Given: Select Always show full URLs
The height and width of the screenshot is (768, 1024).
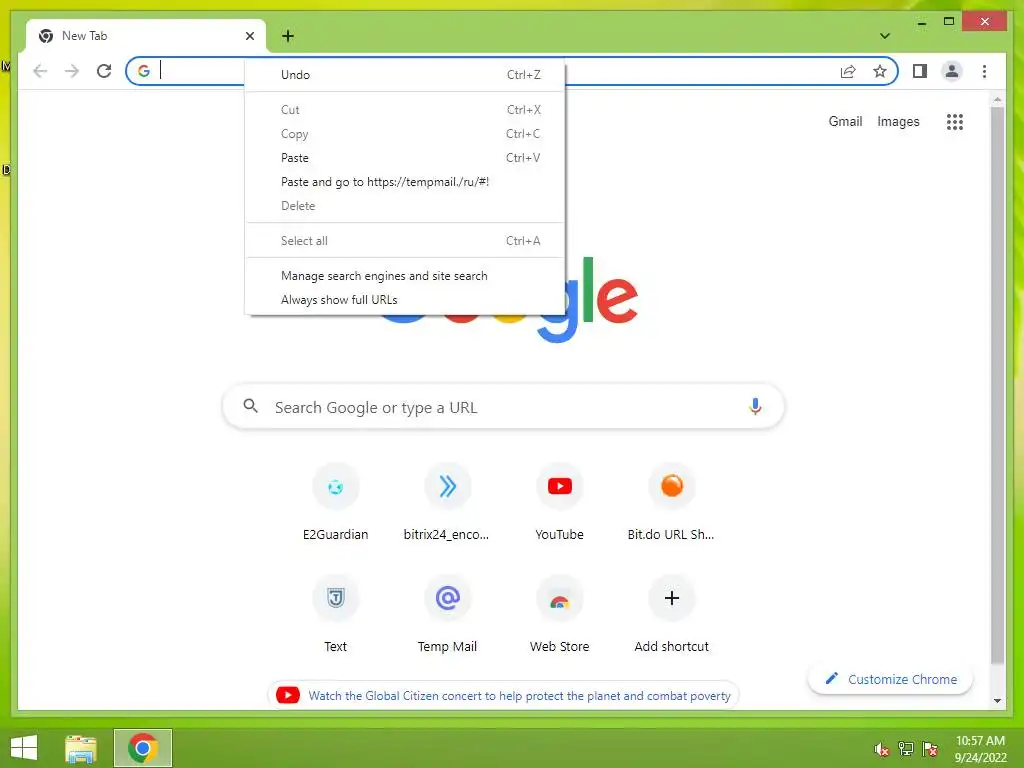Looking at the screenshot, I should pos(405,300).
